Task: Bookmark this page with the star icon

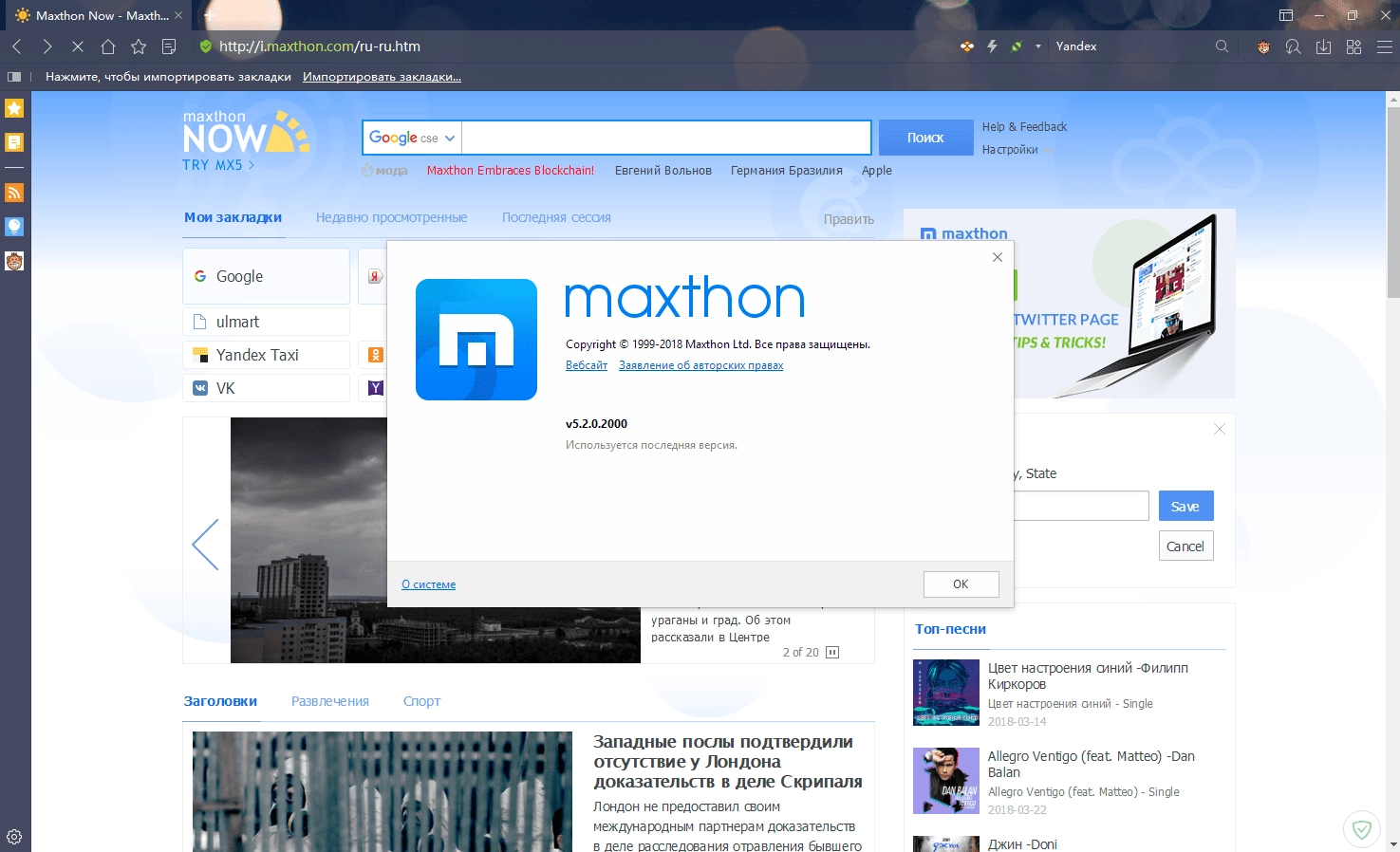Action: [139, 46]
